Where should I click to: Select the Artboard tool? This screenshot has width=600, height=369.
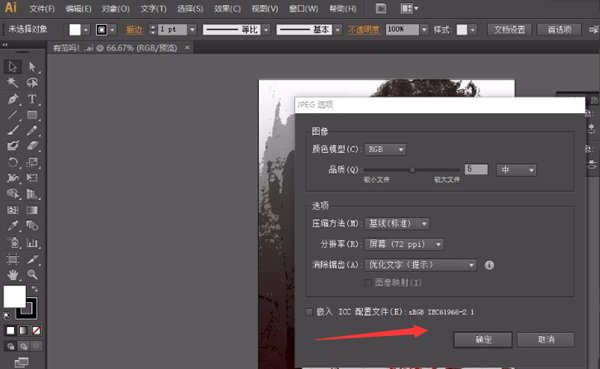coord(13,260)
